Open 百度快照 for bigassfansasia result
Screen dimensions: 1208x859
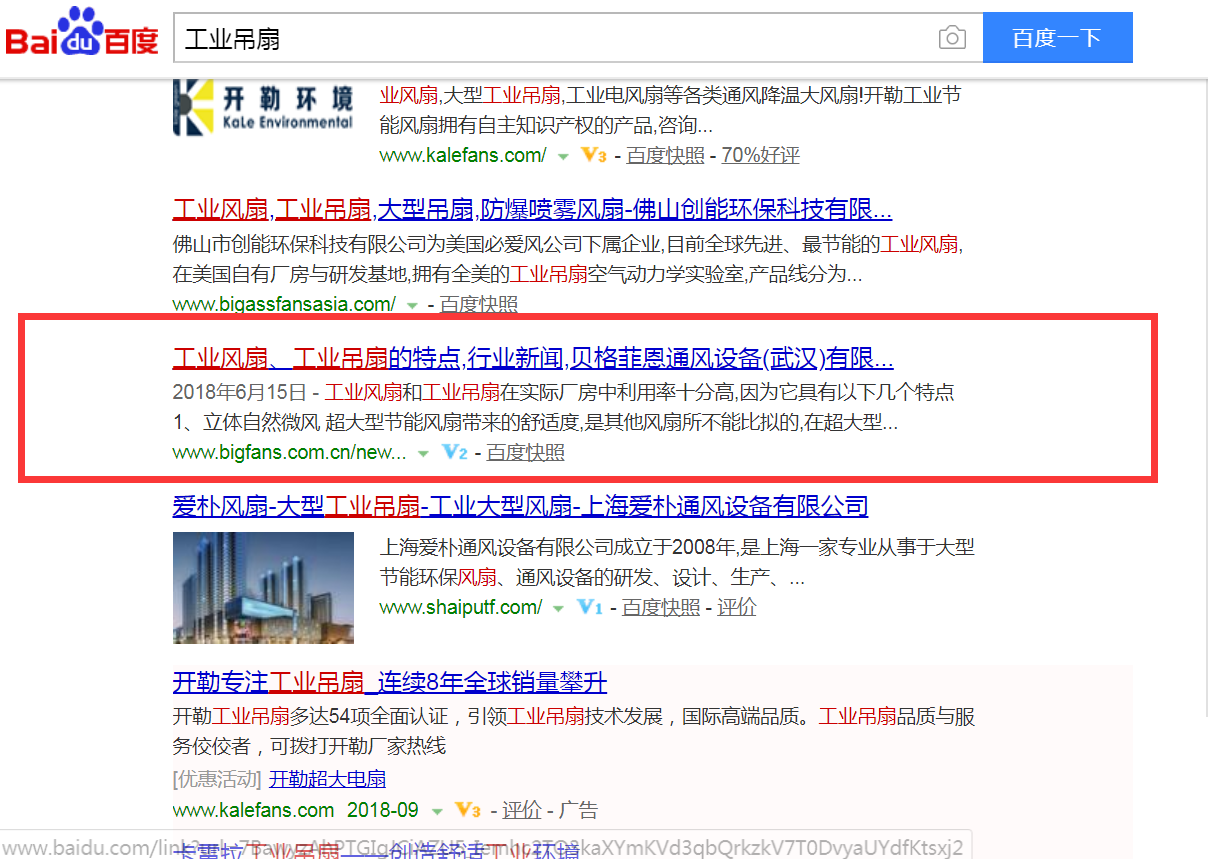pos(479,304)
